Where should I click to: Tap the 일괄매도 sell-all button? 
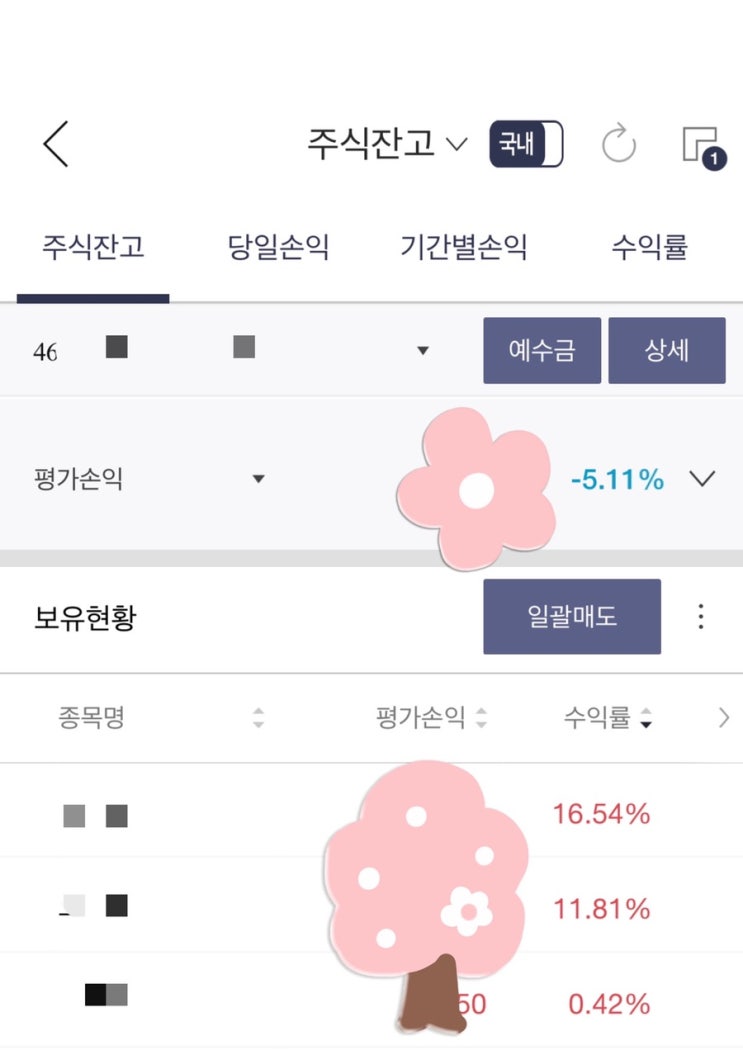pyautogui.click(x=572, y=616)
